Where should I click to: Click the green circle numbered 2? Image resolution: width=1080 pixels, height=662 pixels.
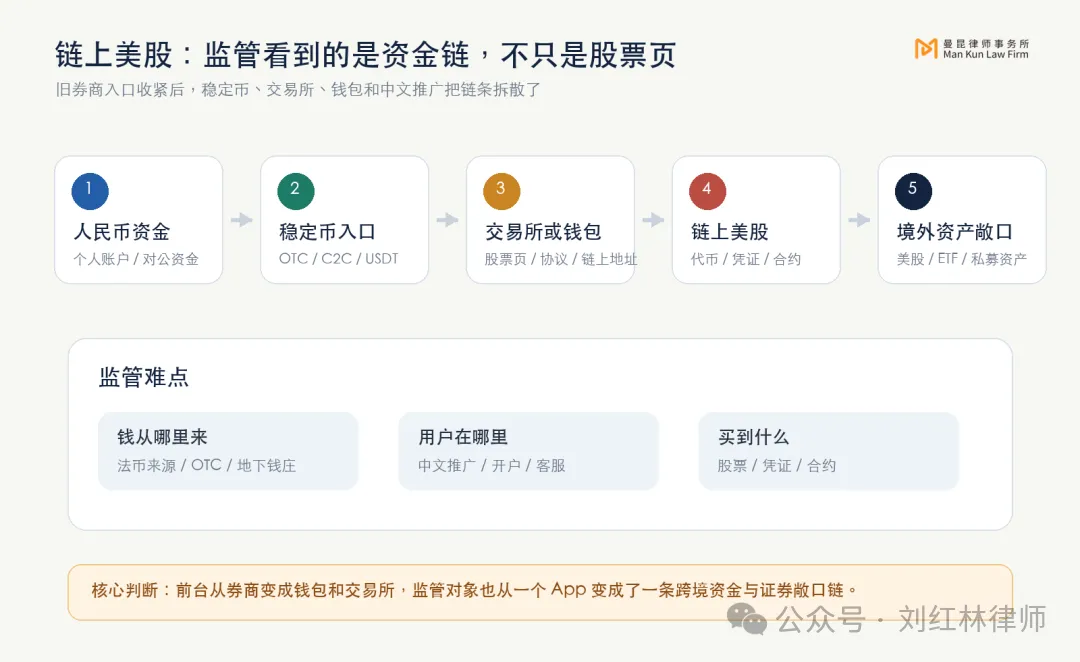pyautogui.click(x=296, y=191)
